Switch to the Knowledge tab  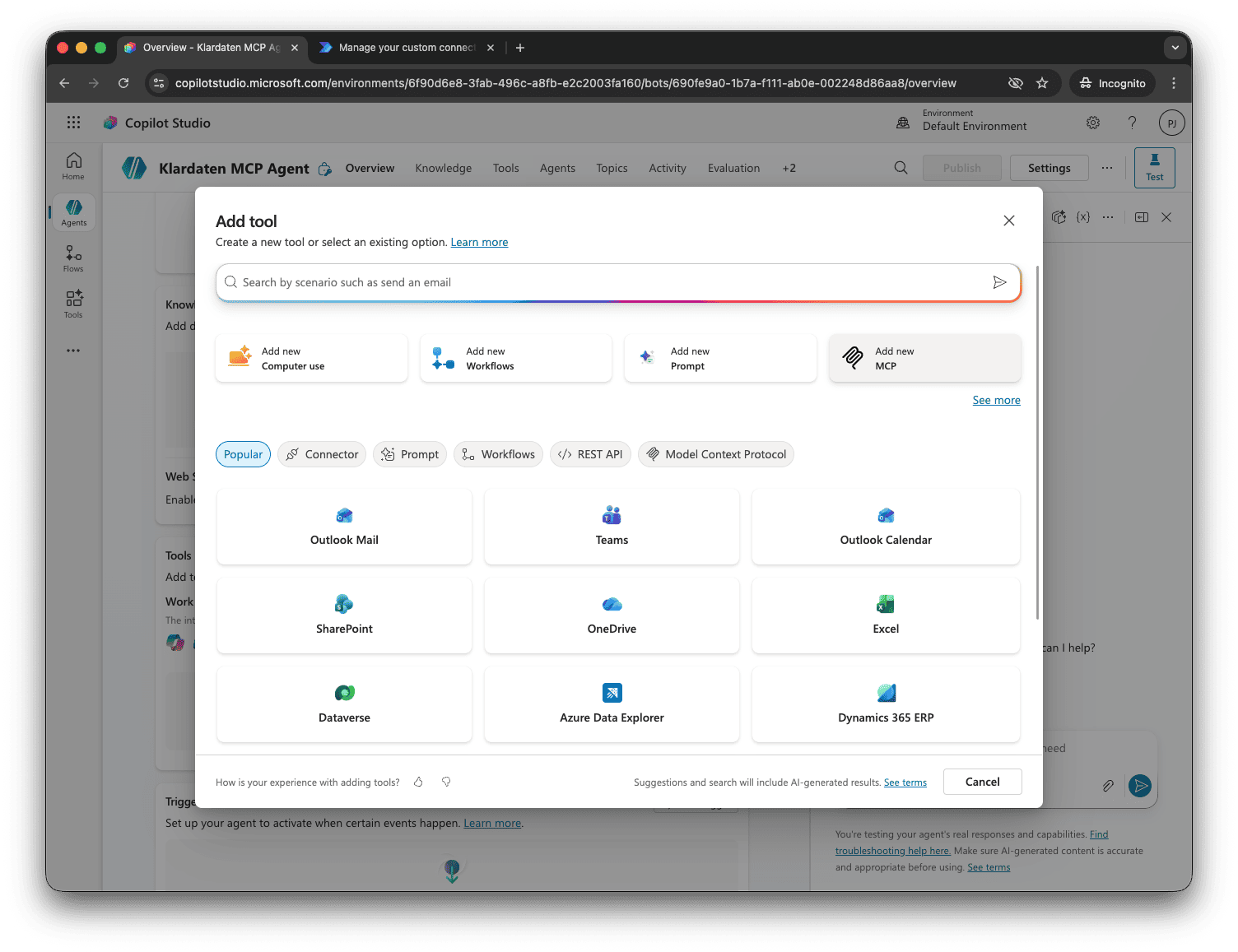[x=444, y=168]
